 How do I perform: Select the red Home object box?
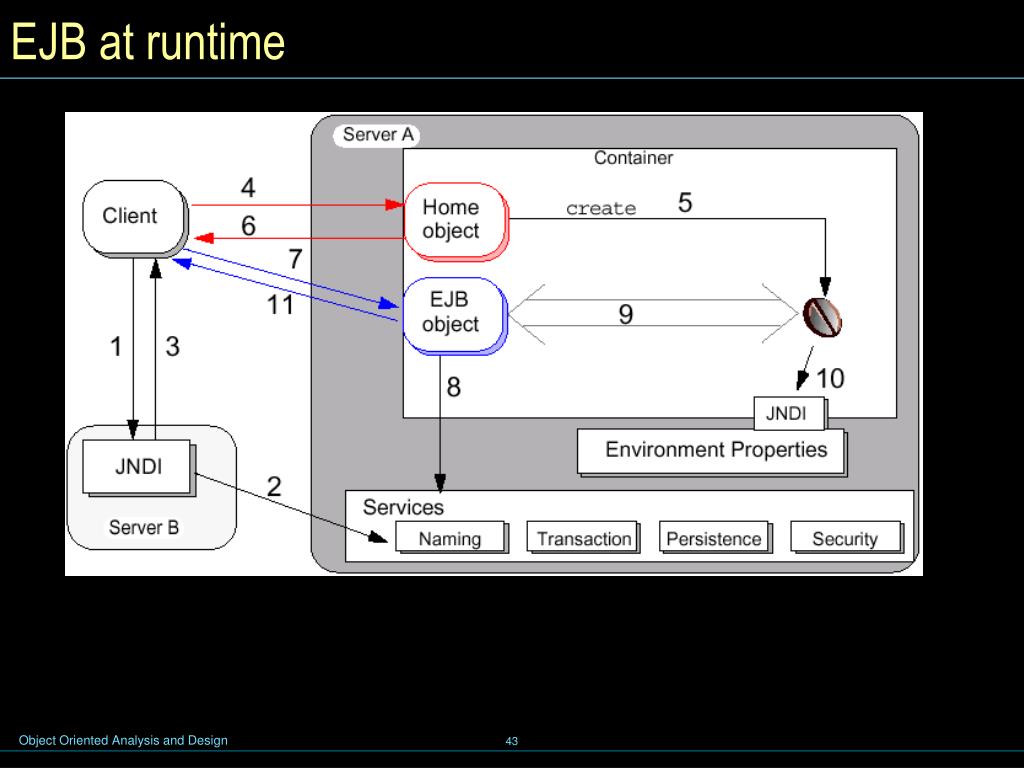tap(456, 221)
